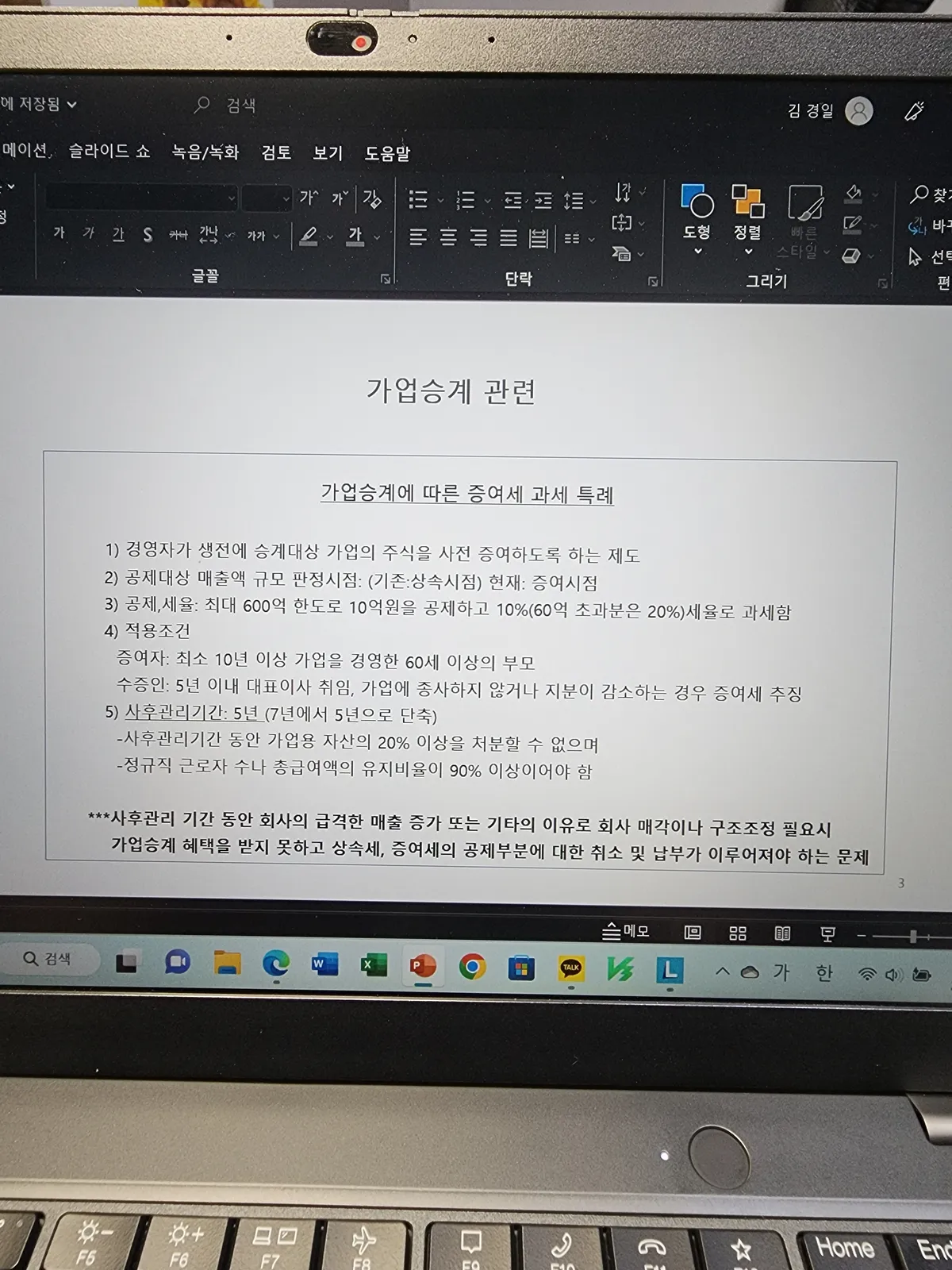Open Chrome from taskbar

click(x=472, y=967)
